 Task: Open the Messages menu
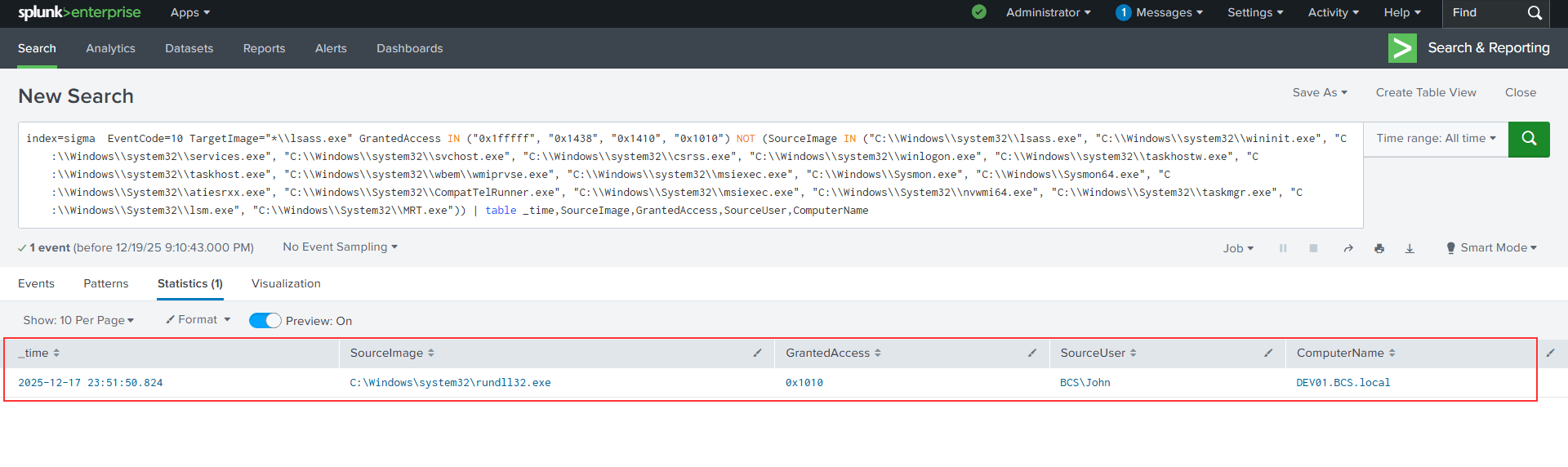pos(1169,12)
